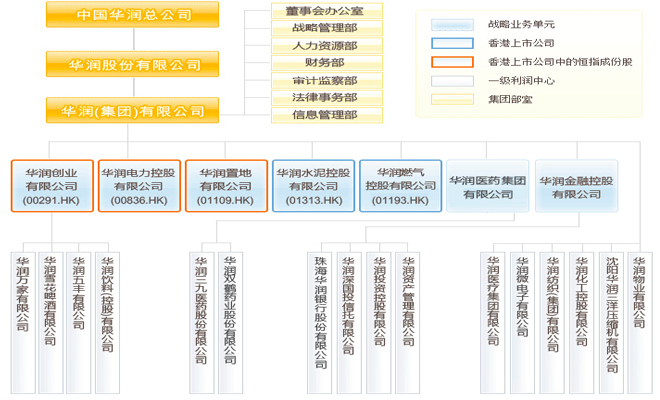Click the 华润雪花啤酒有限公司 column
The image size is (660, 400).
[51, 323]
